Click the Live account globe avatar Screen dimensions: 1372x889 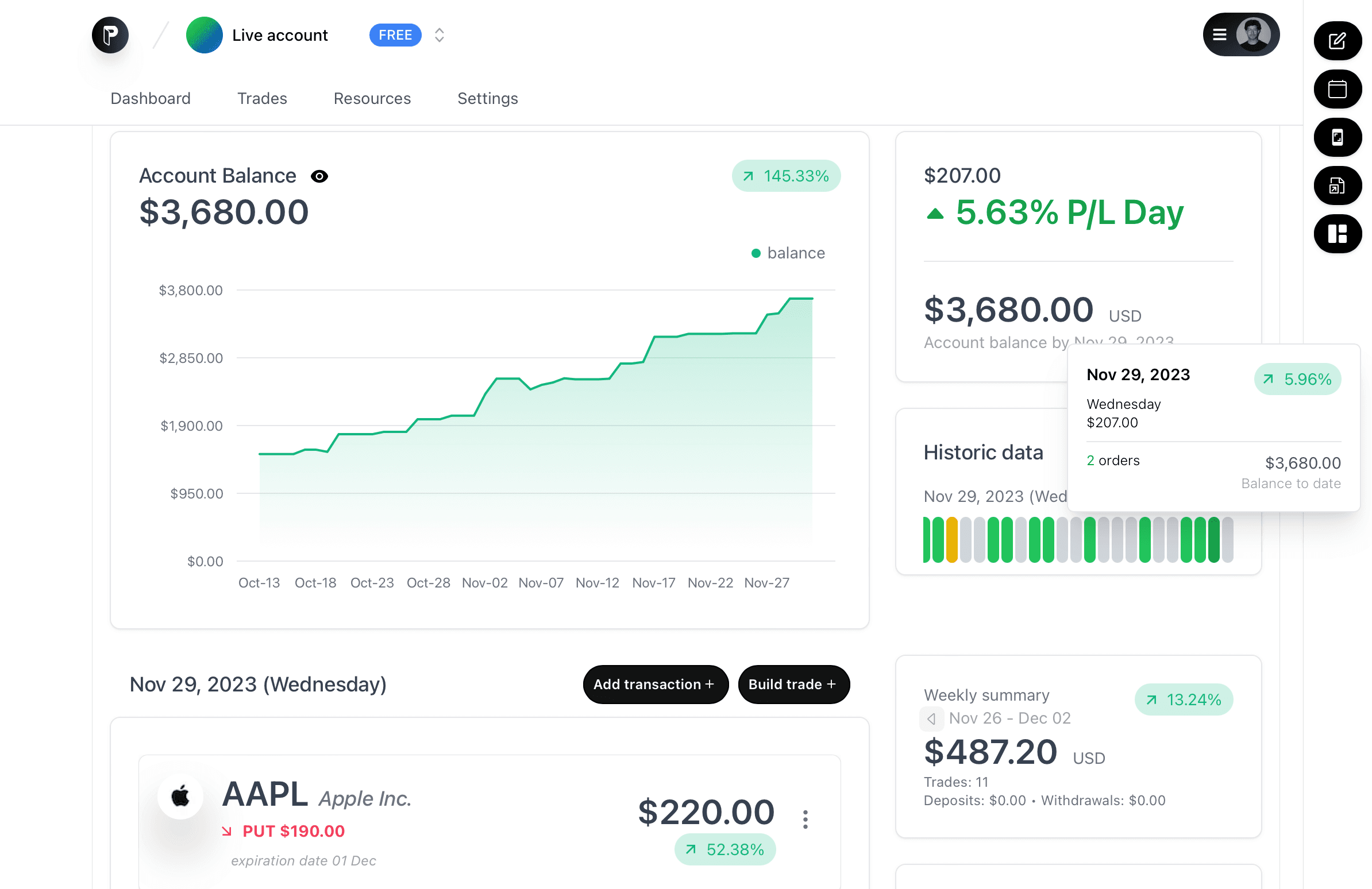(x=204, y=35)
